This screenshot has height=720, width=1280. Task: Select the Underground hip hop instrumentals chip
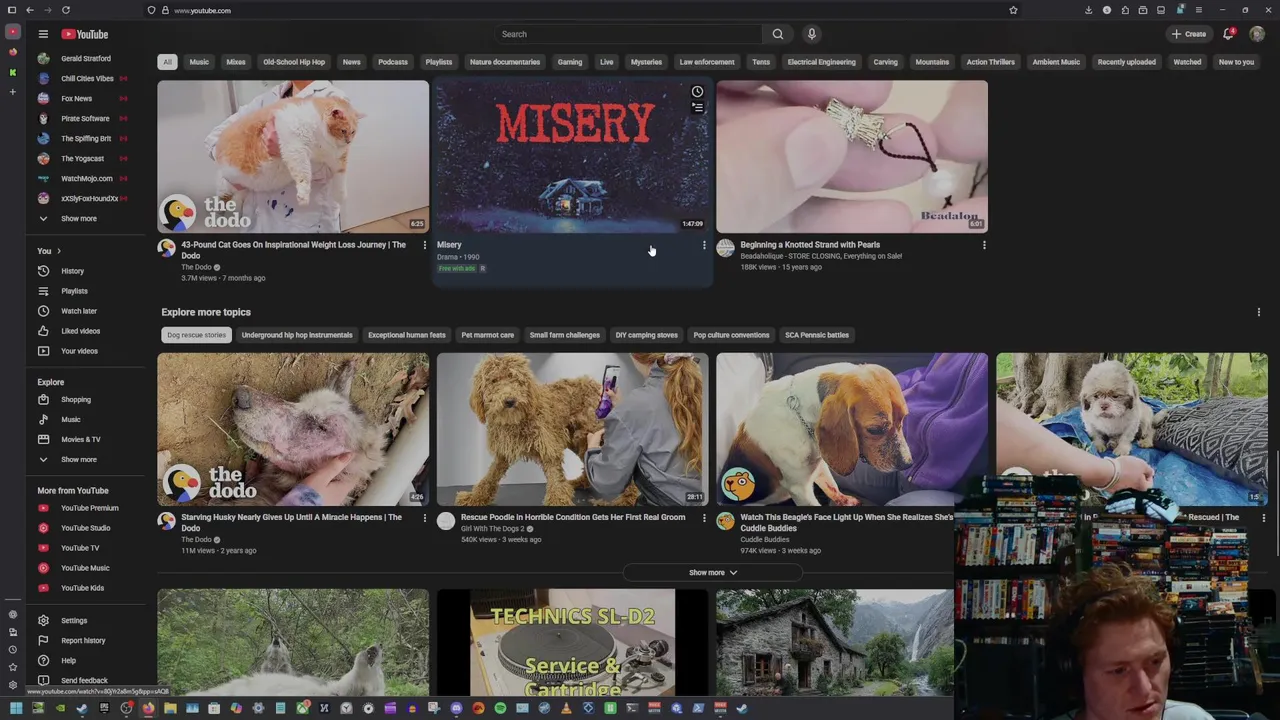pos(297,335)
